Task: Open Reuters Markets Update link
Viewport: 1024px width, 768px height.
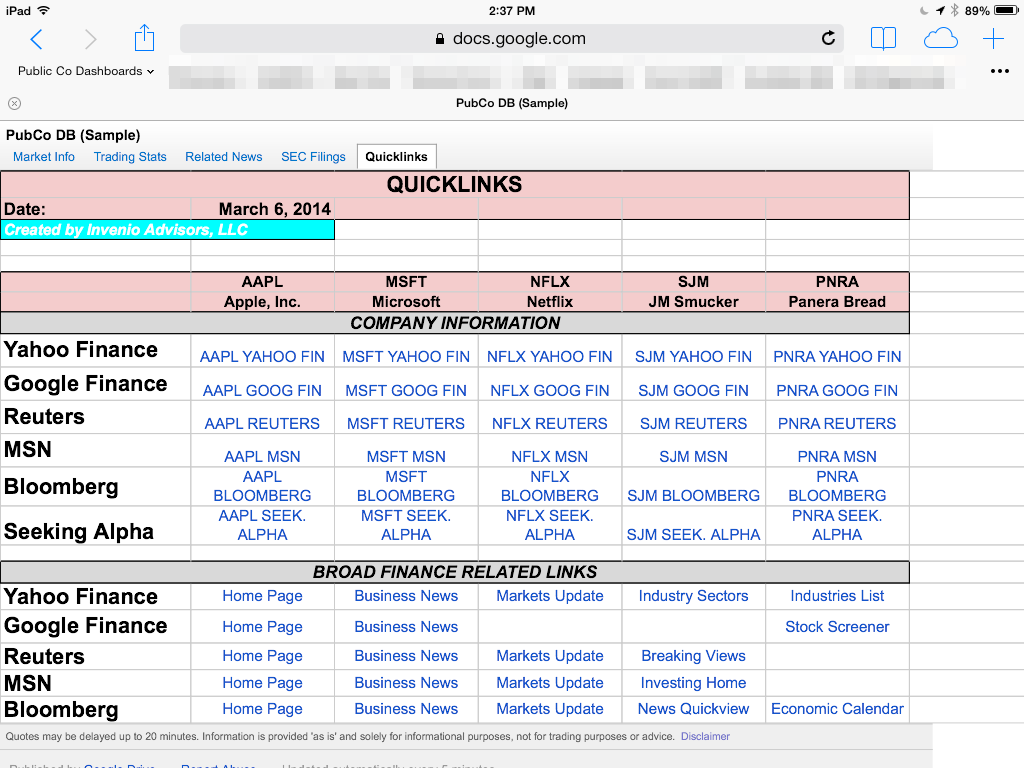Action: coord(549,656)
